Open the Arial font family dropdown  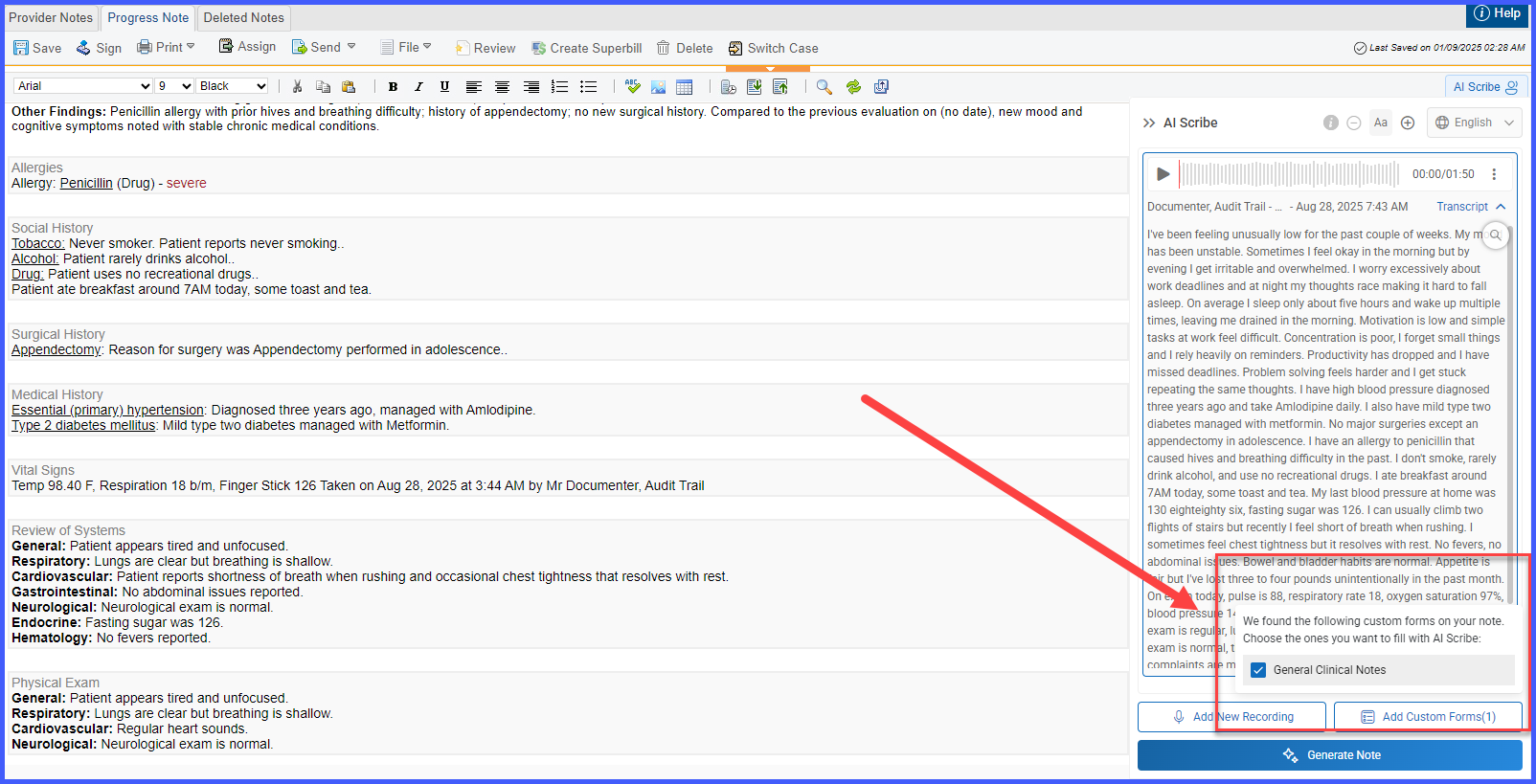83,86
